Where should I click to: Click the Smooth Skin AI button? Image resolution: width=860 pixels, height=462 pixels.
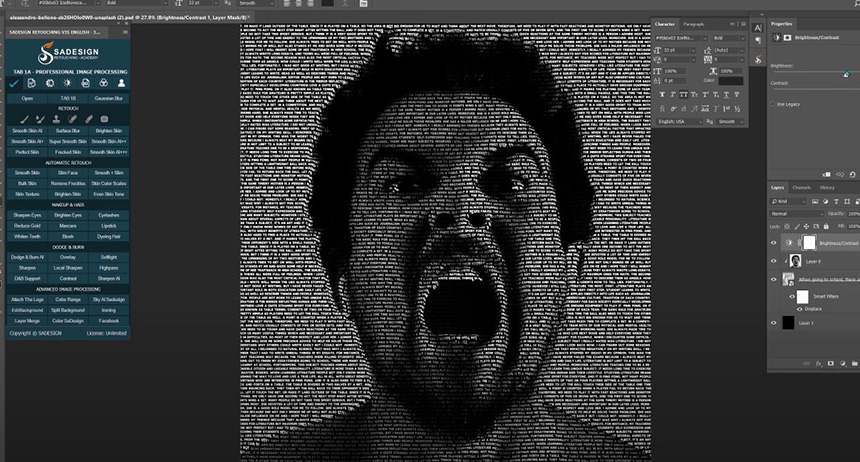click(27, 131)
